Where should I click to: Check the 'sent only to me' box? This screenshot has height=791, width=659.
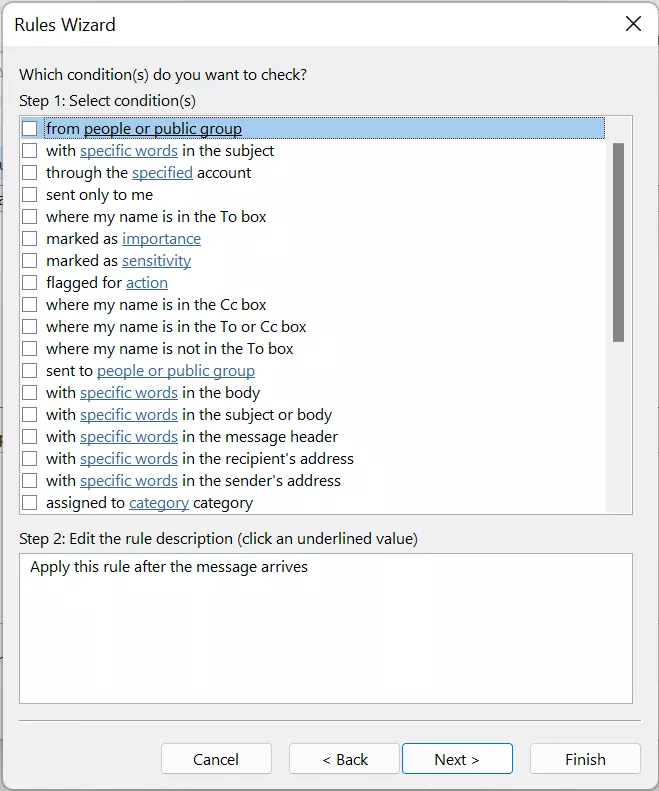[30, 195]
